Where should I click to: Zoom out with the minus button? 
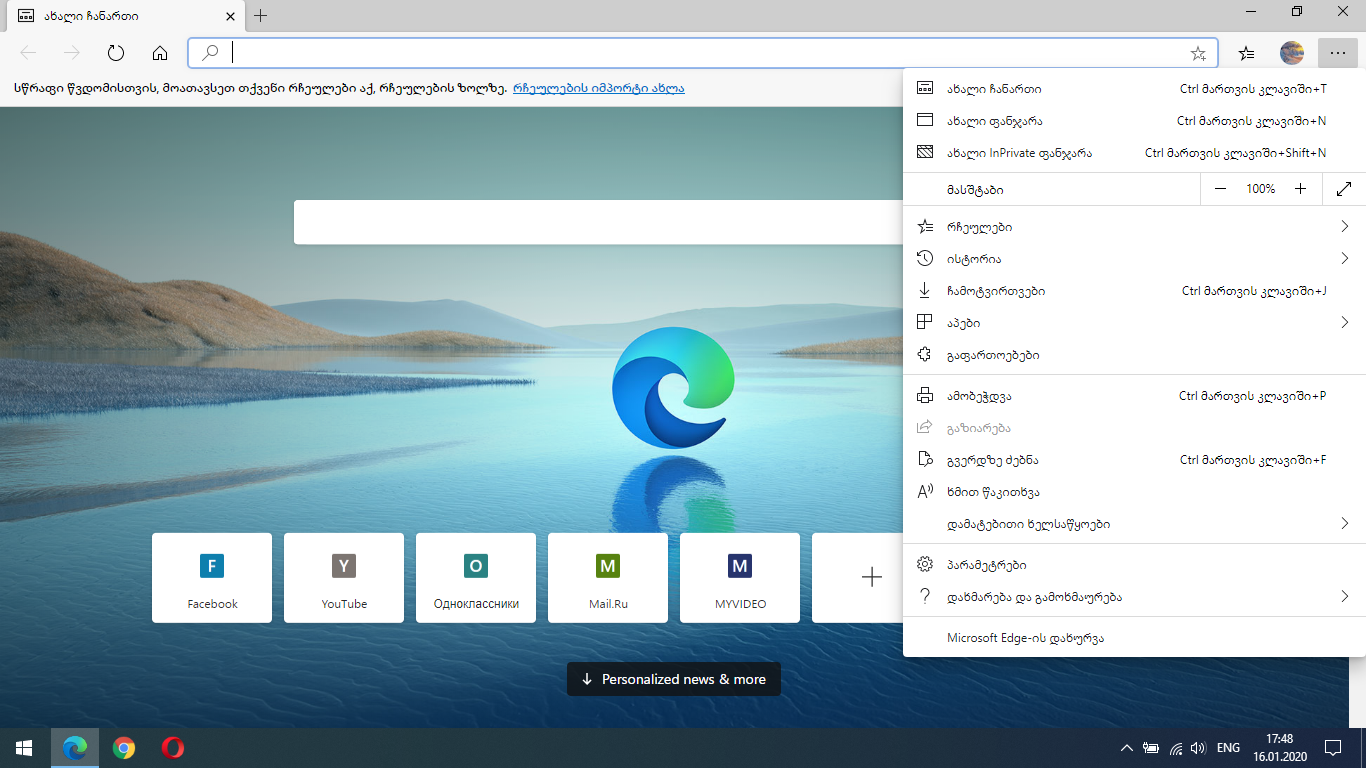pos(1220,189)
